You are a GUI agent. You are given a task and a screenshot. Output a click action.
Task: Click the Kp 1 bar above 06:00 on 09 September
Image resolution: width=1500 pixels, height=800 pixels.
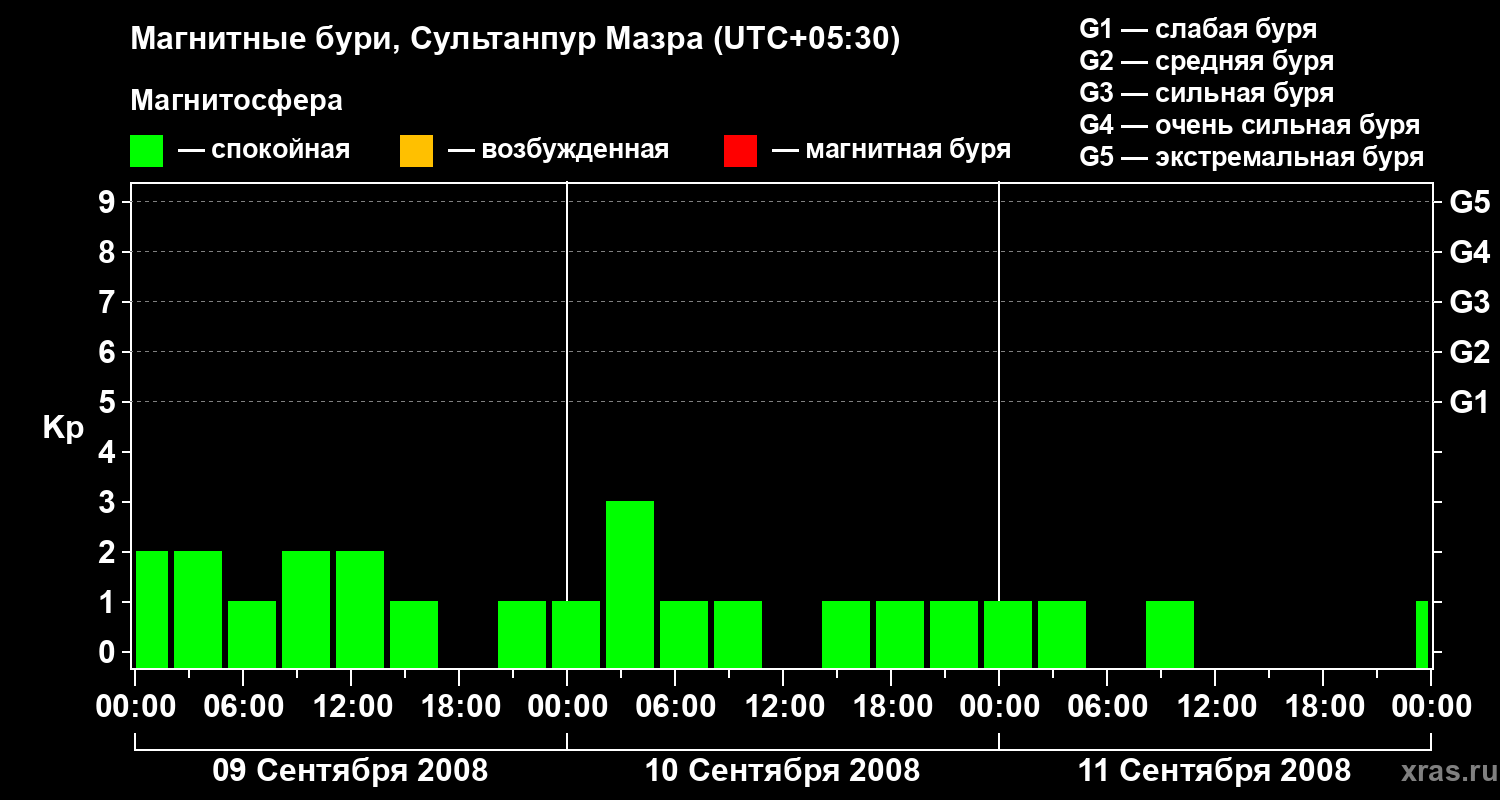252,634
